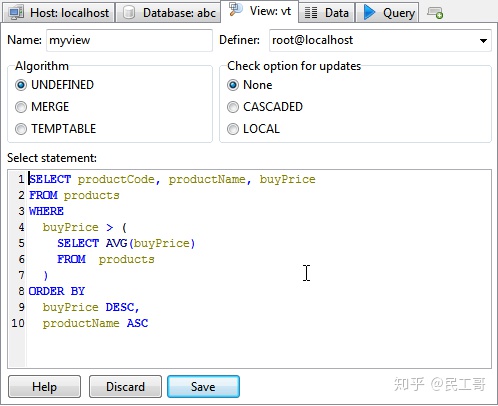Select None check option
Image resolution: width=498 pixels, height=406 pixels.
pos(233,85)
